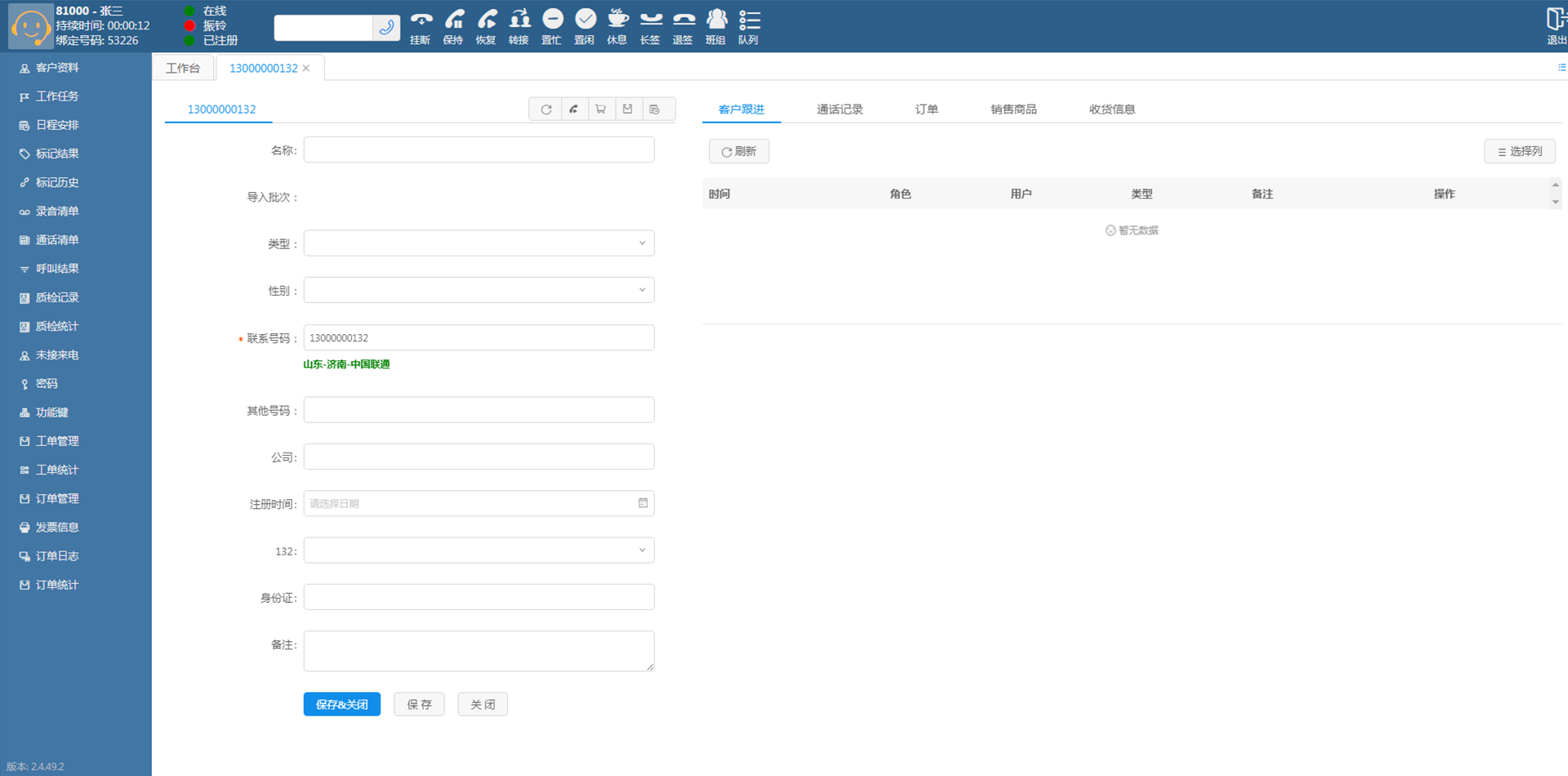
Task: Close the 13000000132 tab
Action: [x=306, y=69]
